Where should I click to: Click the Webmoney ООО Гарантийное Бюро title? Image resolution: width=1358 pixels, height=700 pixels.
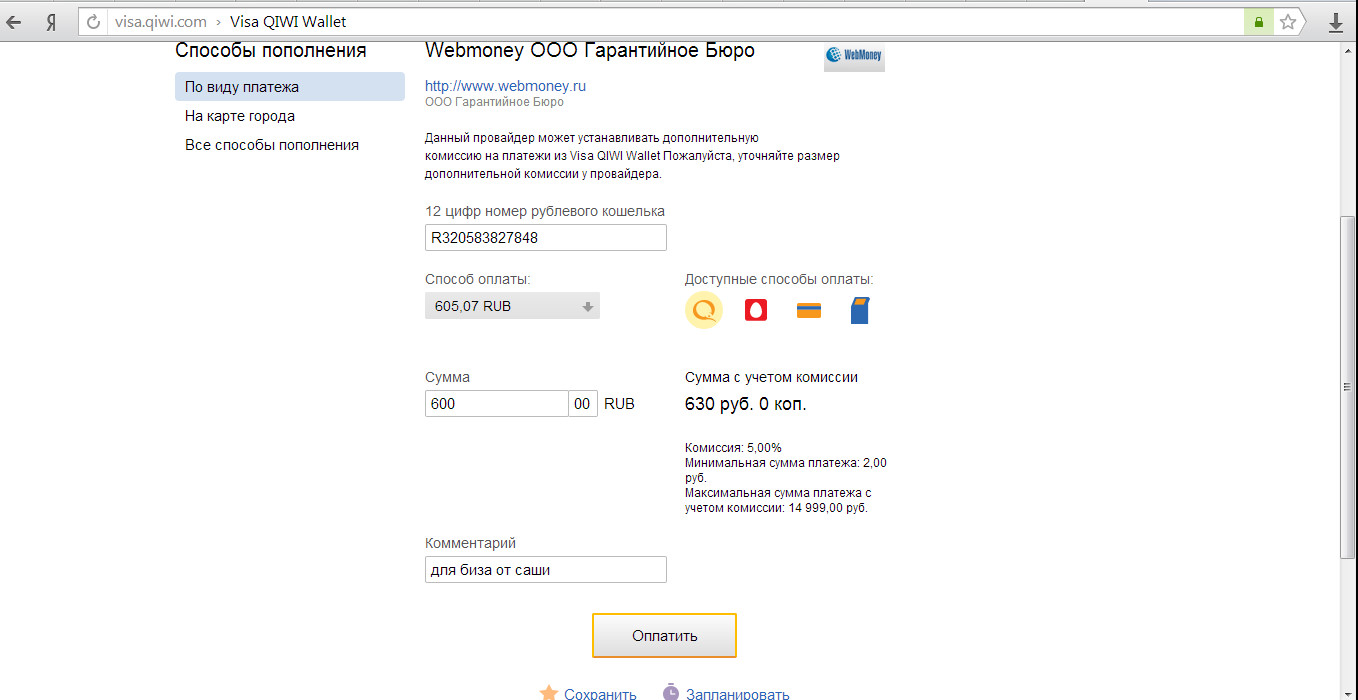590,50
